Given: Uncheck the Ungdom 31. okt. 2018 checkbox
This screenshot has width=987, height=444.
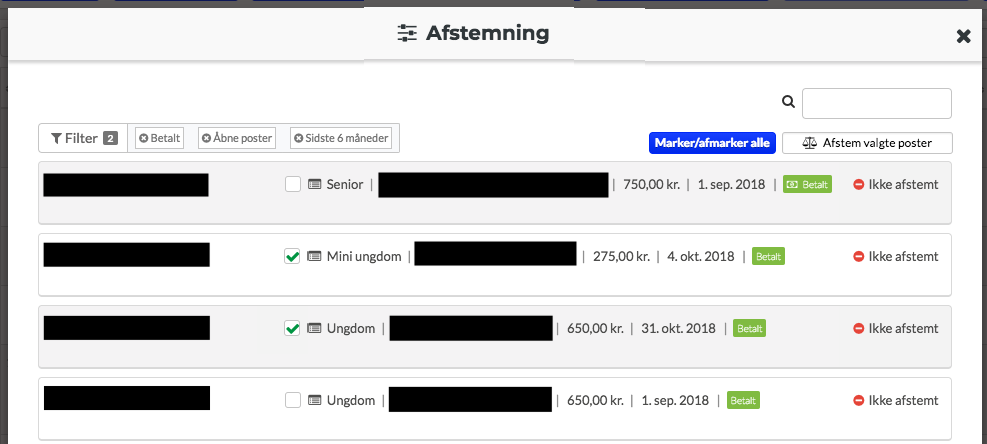Looking at the screenshot, I should click(x=292, y=328).
